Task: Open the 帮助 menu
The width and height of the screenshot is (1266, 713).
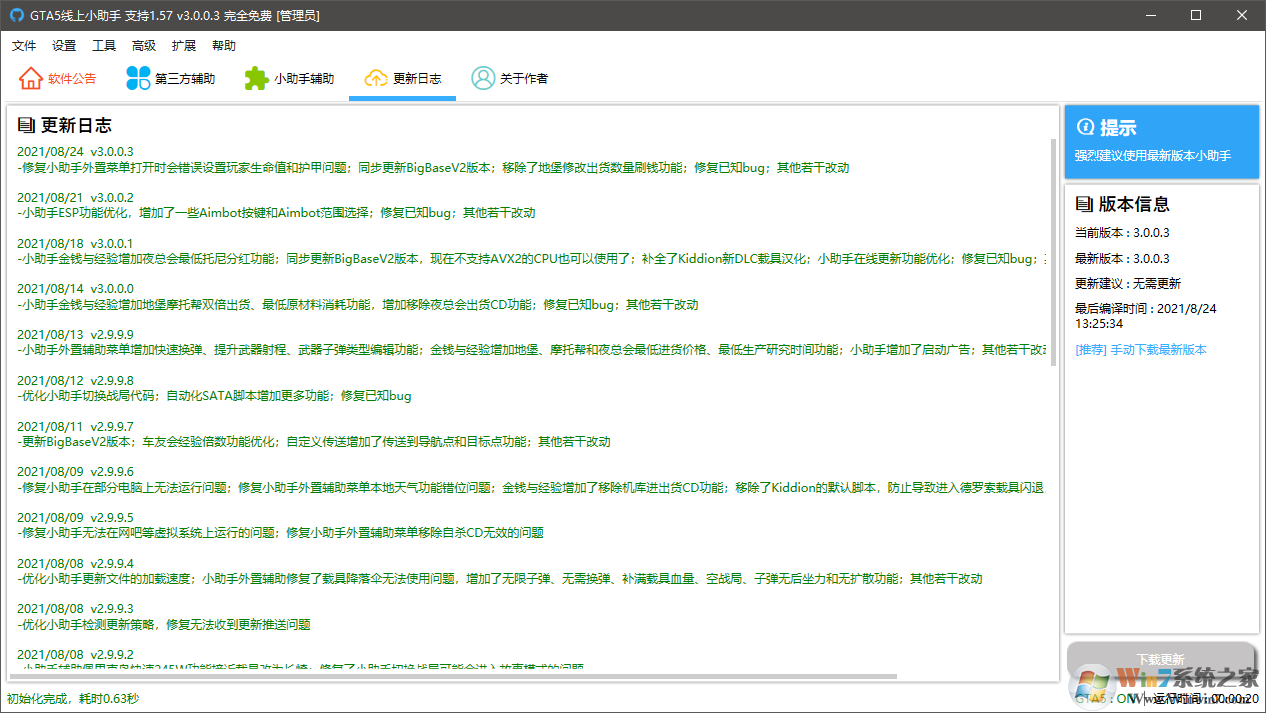Action: click(x=224, y=45)
